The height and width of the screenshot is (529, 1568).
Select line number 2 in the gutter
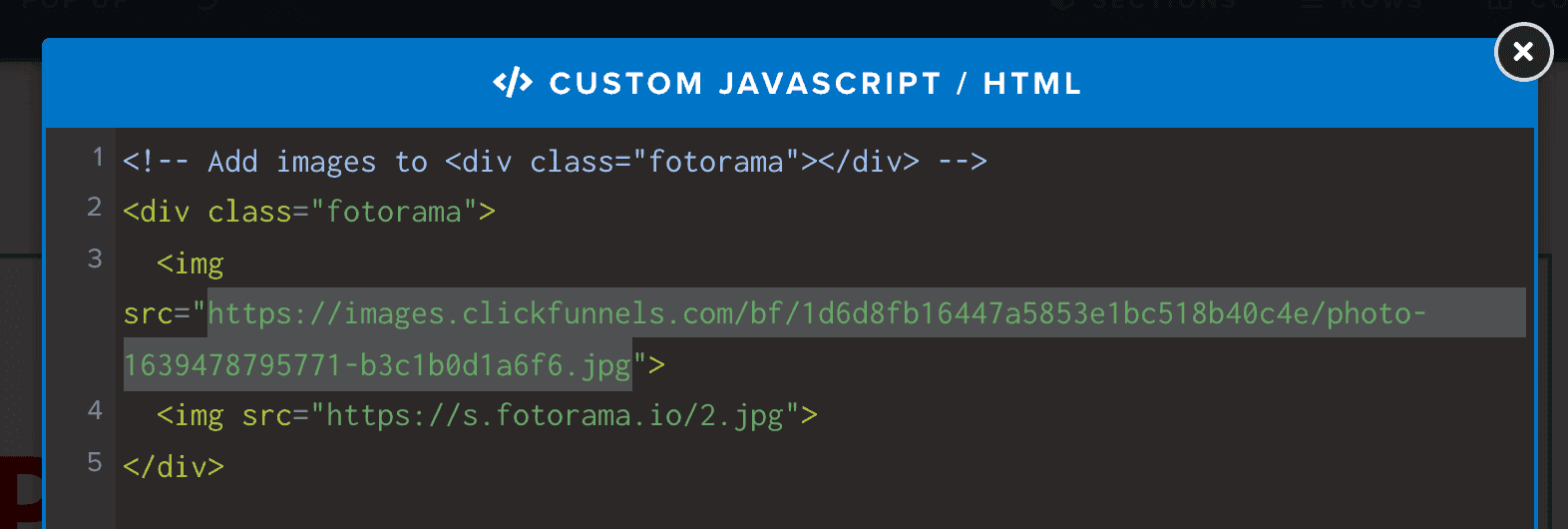(x=95, y=207)
